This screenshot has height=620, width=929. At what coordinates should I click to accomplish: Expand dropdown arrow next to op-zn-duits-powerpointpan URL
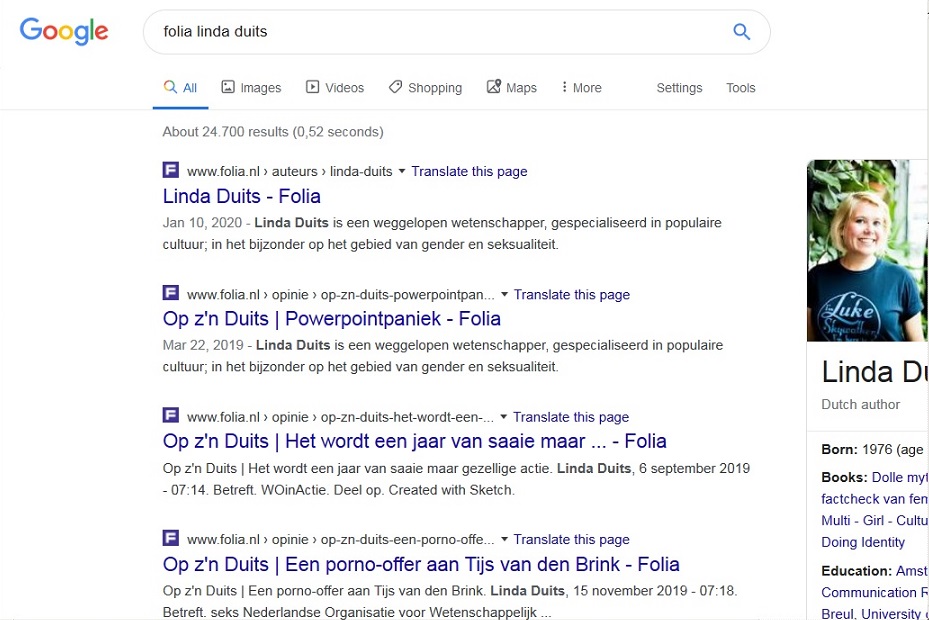[x=504, y=294]
